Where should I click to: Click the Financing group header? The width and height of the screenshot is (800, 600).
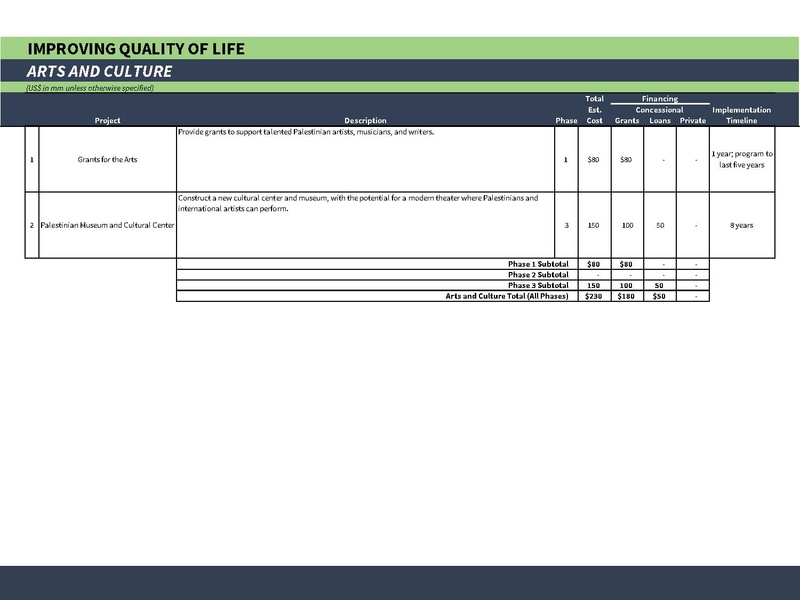[659, 99]
